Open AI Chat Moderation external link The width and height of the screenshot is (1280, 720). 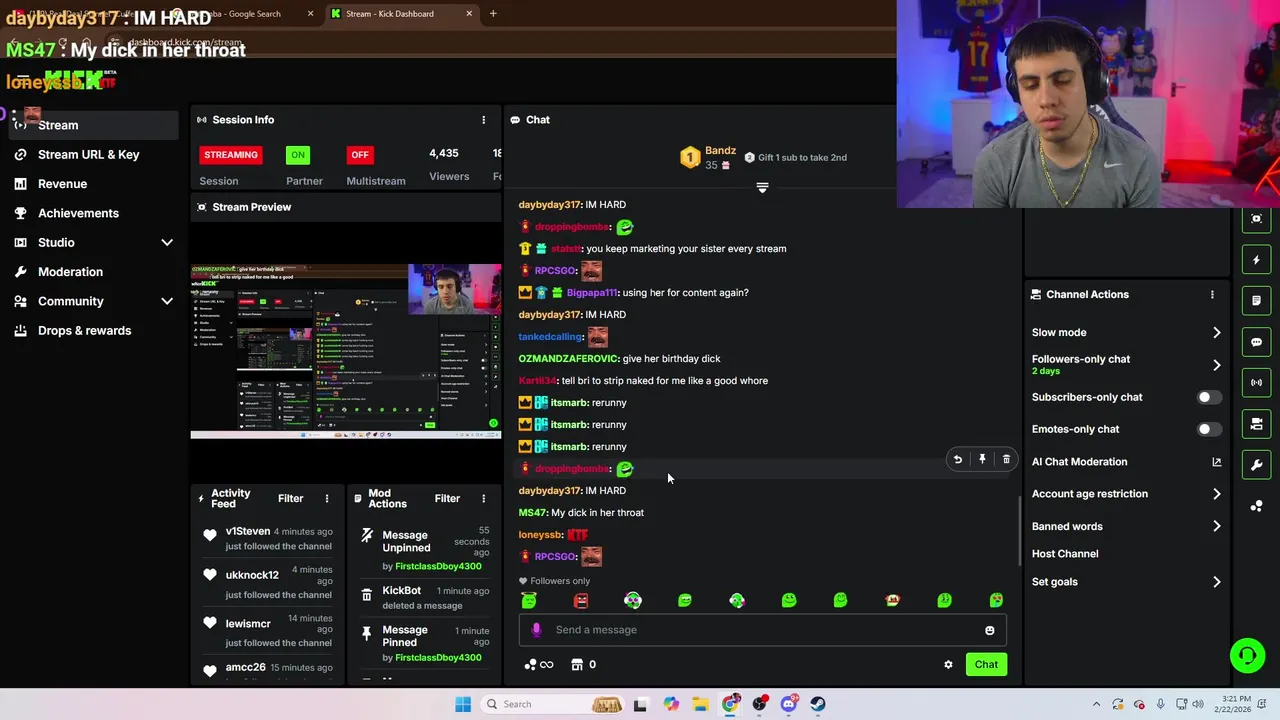point(1216,462)
